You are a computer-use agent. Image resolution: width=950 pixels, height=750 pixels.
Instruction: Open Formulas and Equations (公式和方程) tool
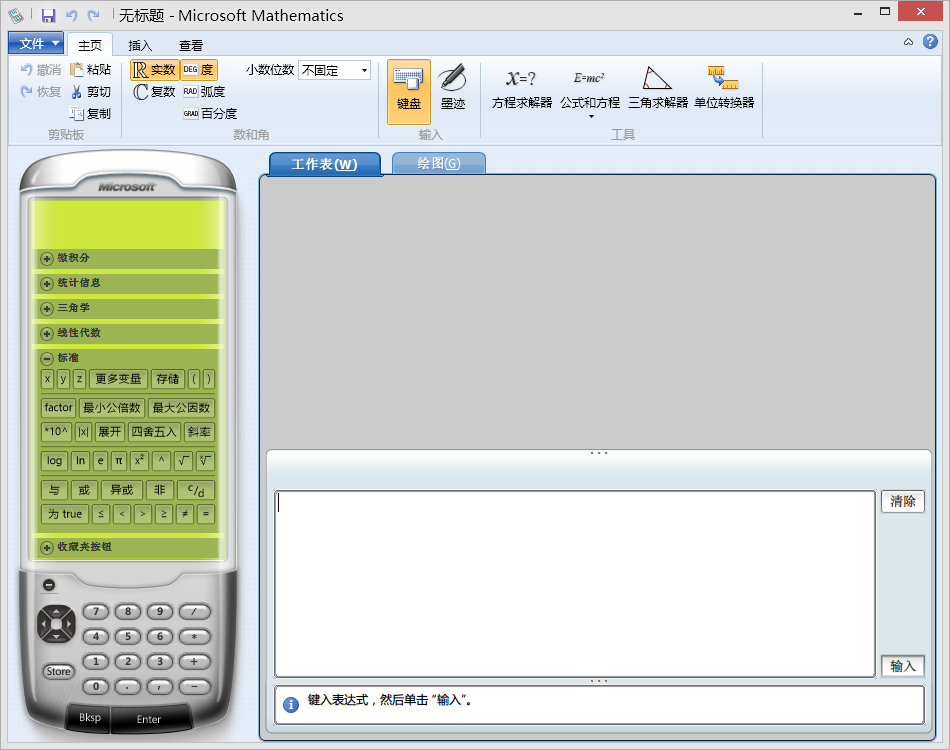click(590, 88)
